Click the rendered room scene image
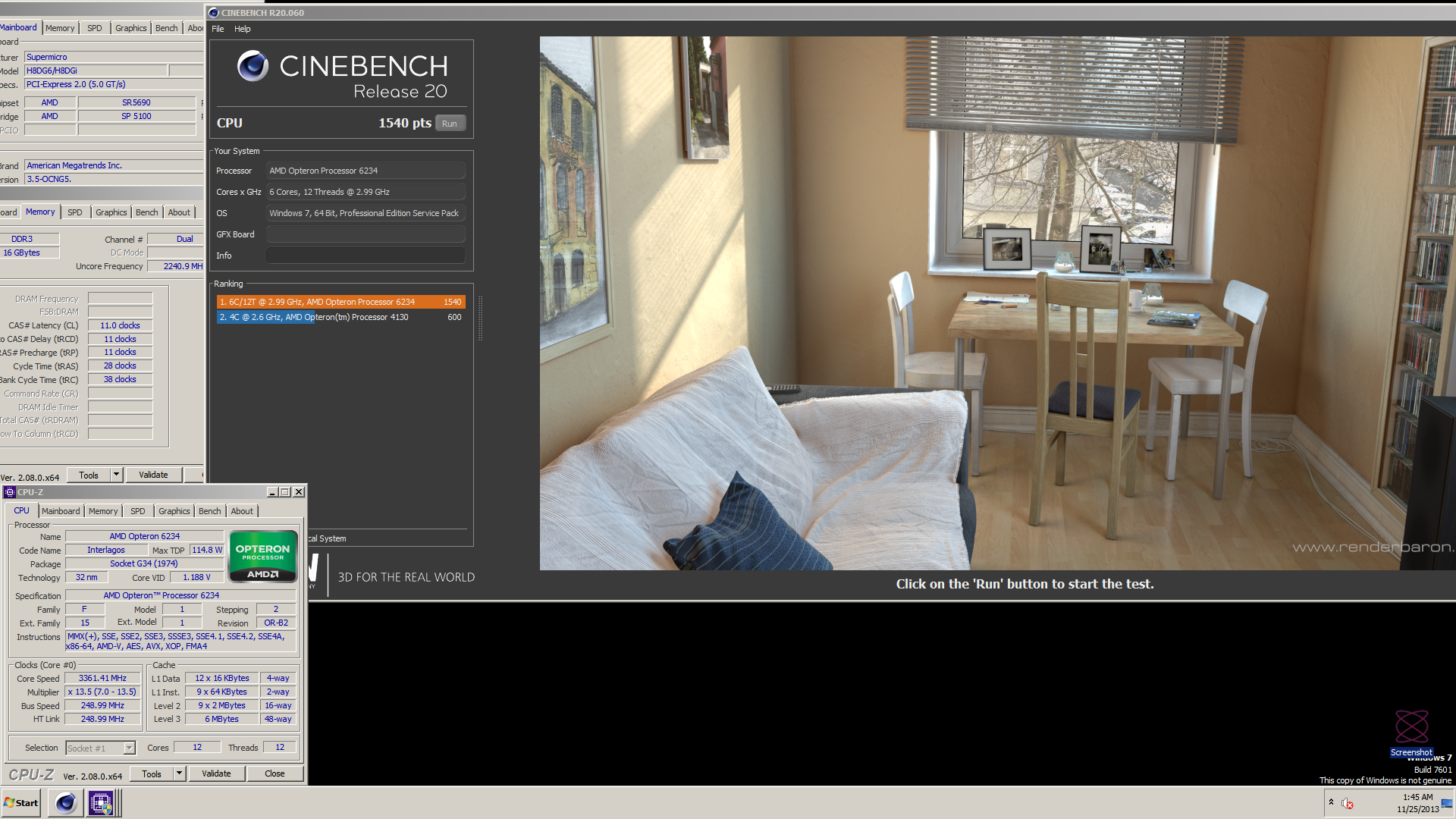 (997, 303)
